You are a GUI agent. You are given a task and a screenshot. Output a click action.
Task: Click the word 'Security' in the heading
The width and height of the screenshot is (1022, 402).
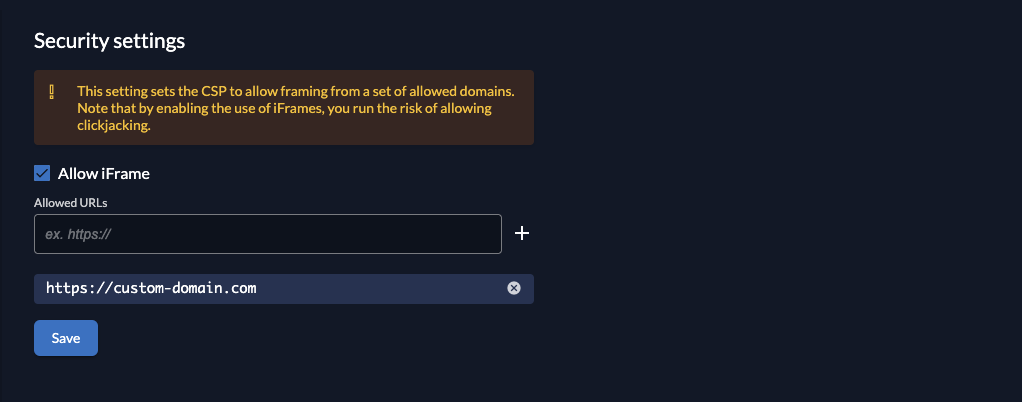tap(67, 41)
